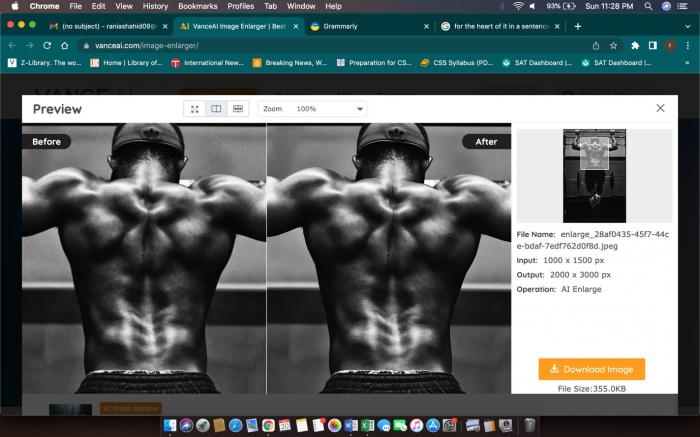This screenshot has width=700, height=437.
Task: Open the Profiles menu
Action: pos(241,6)
